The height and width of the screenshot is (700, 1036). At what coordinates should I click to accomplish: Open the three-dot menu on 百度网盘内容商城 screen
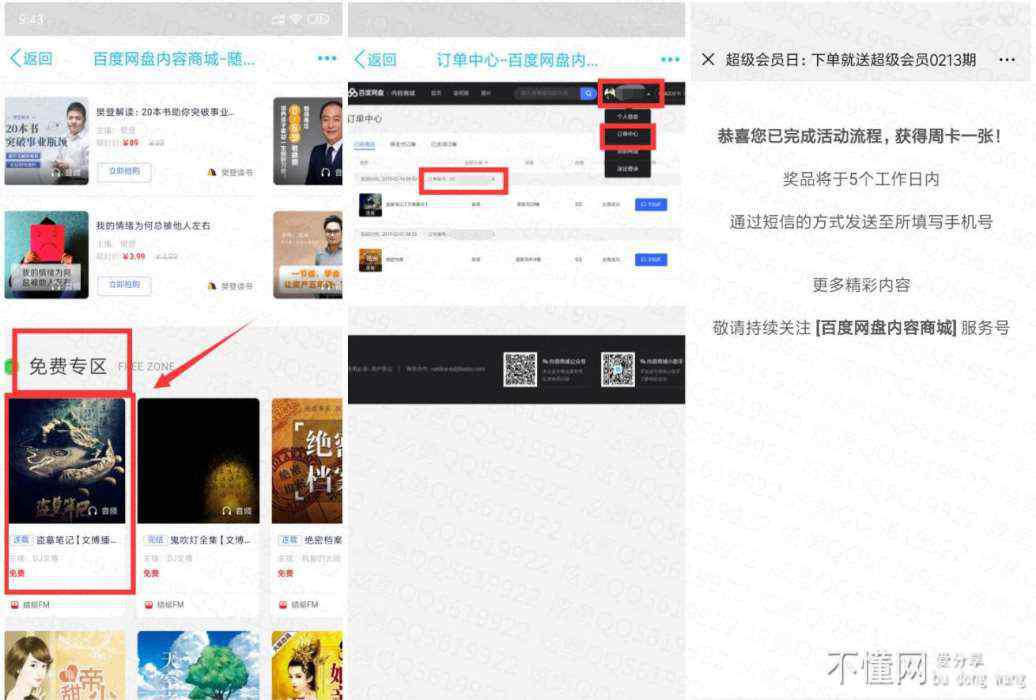[327, 58]
